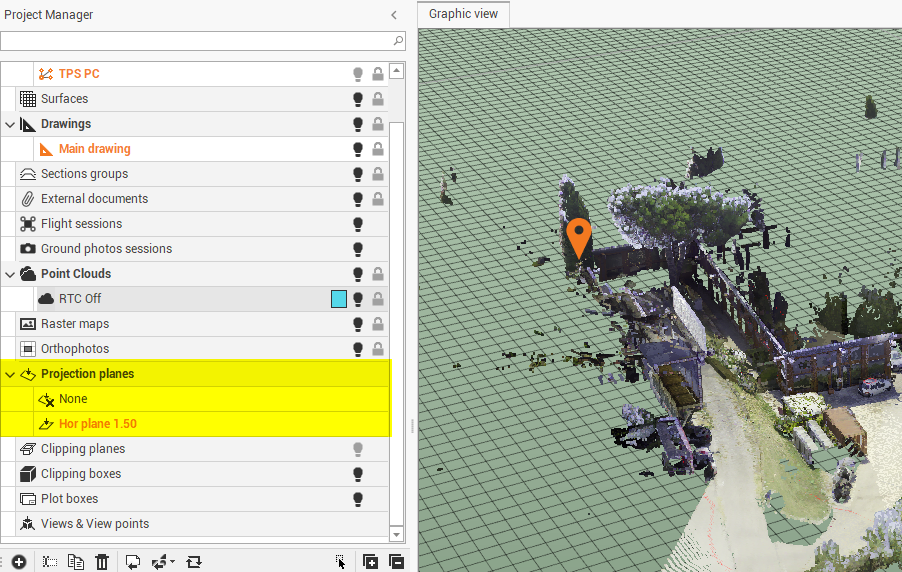Toggle visibility bulb for RTC Off
The width and height of the screenshot is (902, 572).
point(358,299)
